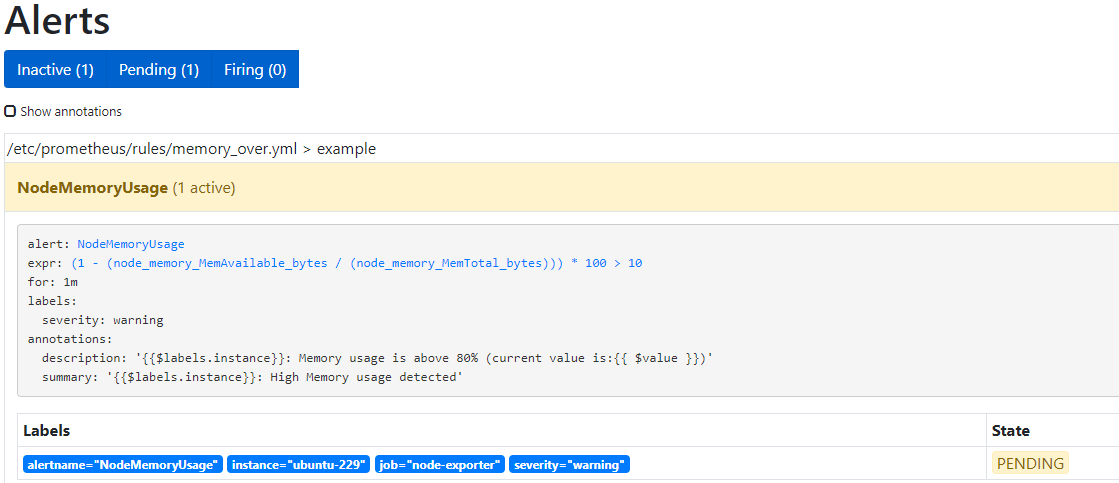The image size is (1119, 483).
Task: Toggle the Pending (1) alerts filter
Action: 159,70
